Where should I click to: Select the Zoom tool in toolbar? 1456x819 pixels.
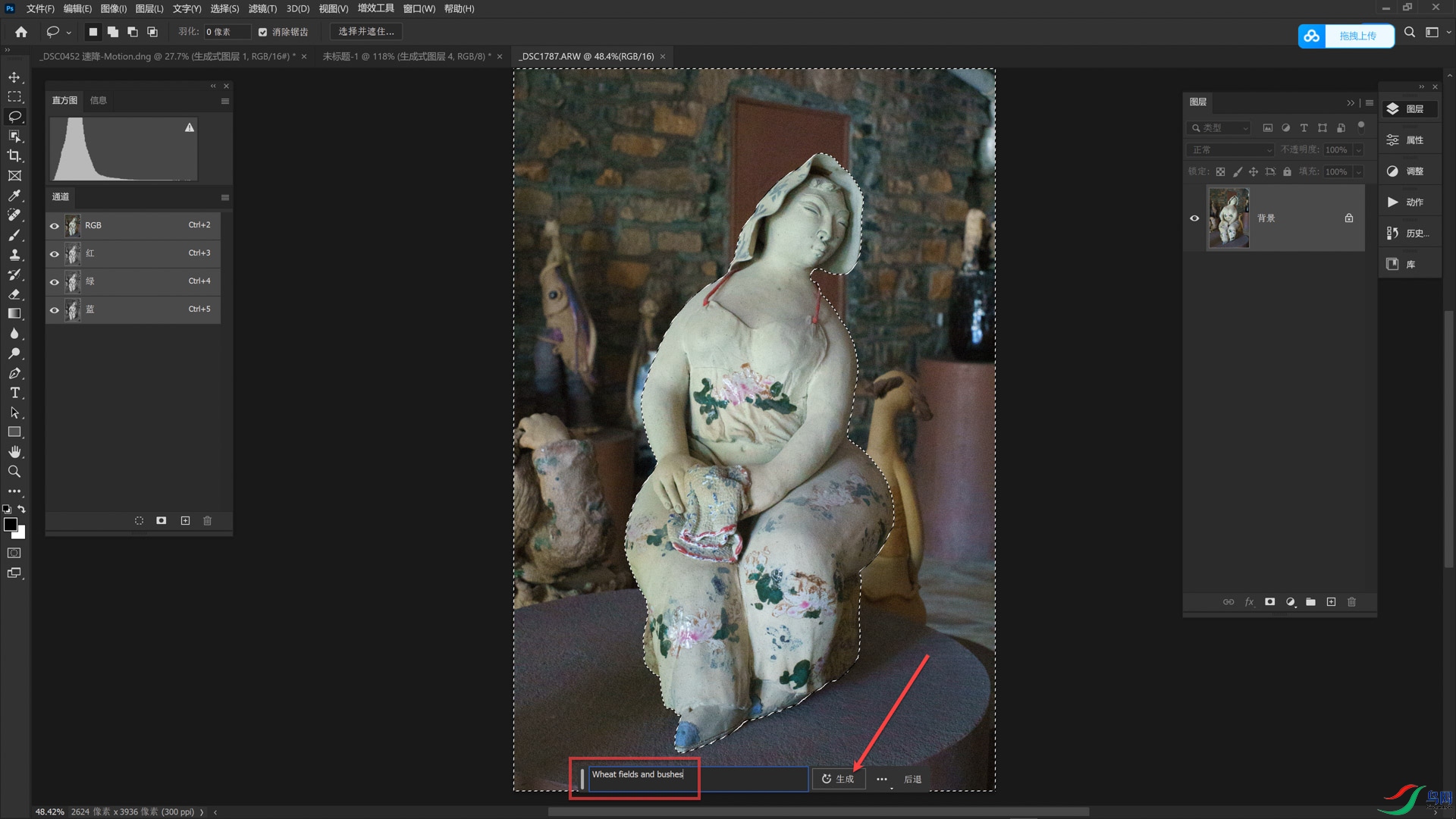pos(14,472)
